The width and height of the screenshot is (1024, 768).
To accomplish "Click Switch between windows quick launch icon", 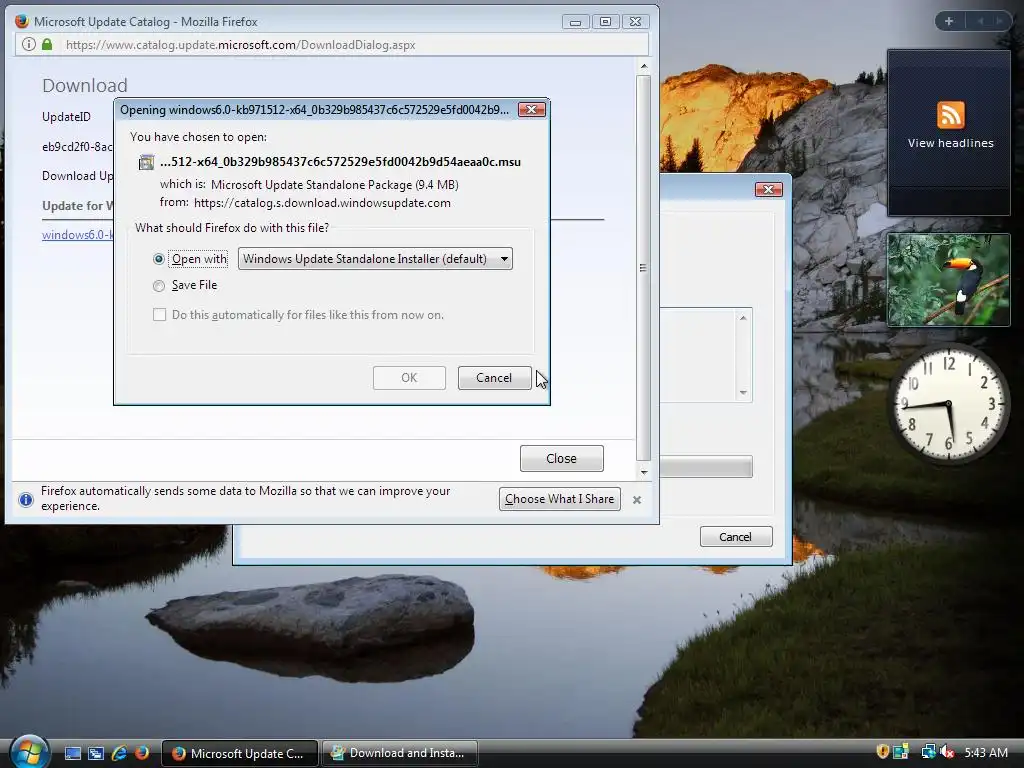I will [95, 754].
